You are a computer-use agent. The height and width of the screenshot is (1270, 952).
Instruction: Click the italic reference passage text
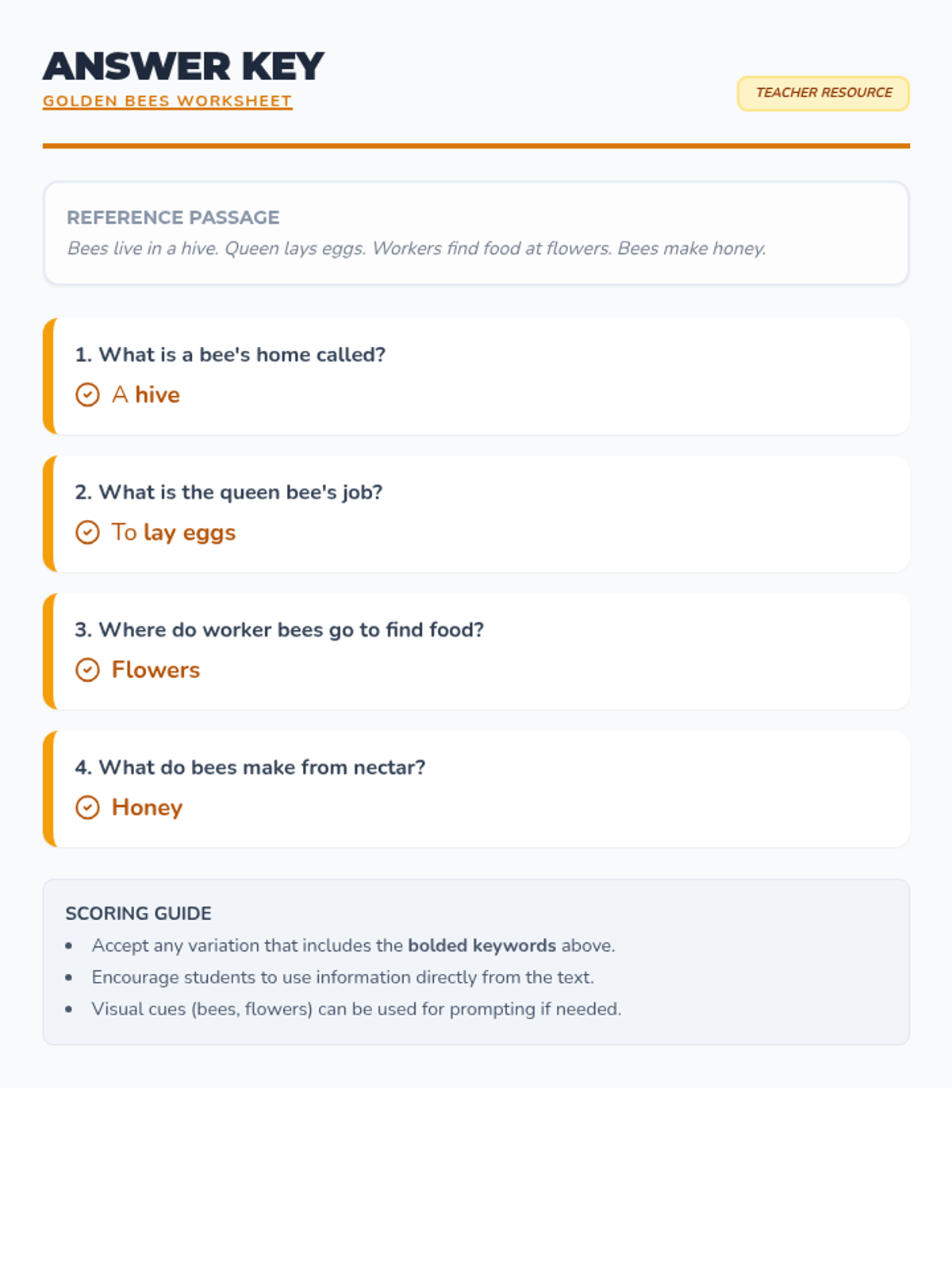[416, 248]
